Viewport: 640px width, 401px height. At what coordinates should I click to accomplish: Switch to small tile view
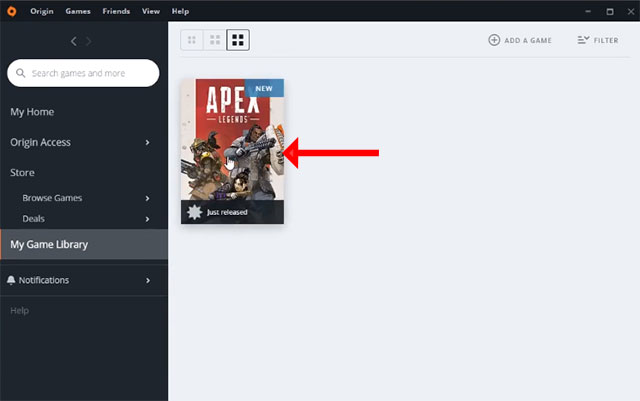pyautogui.click(x=191, y=40)
